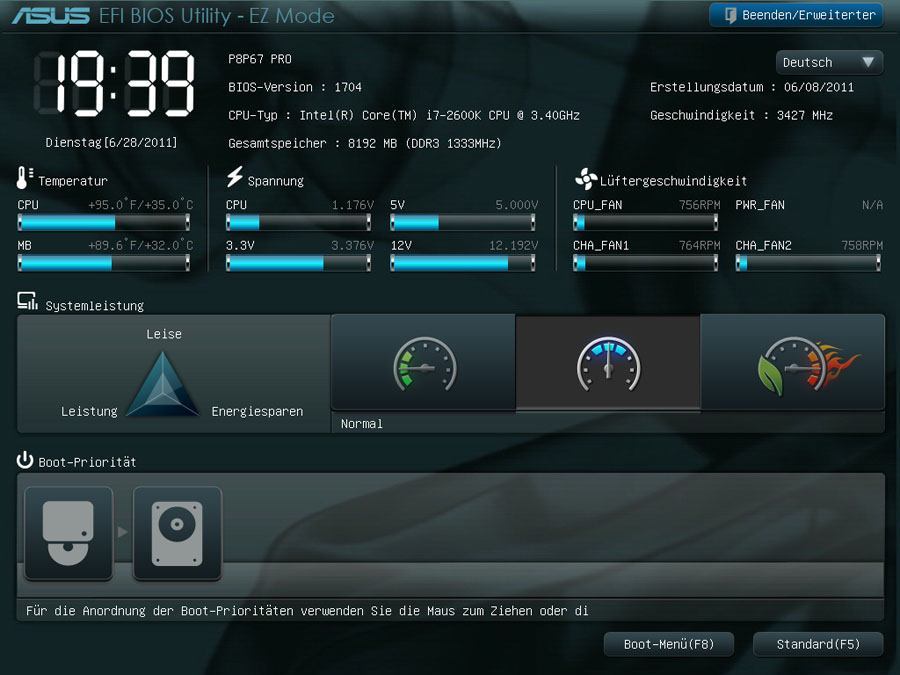Click the 12.192V value
The image size is (900, 675).
tap(514, 246)
